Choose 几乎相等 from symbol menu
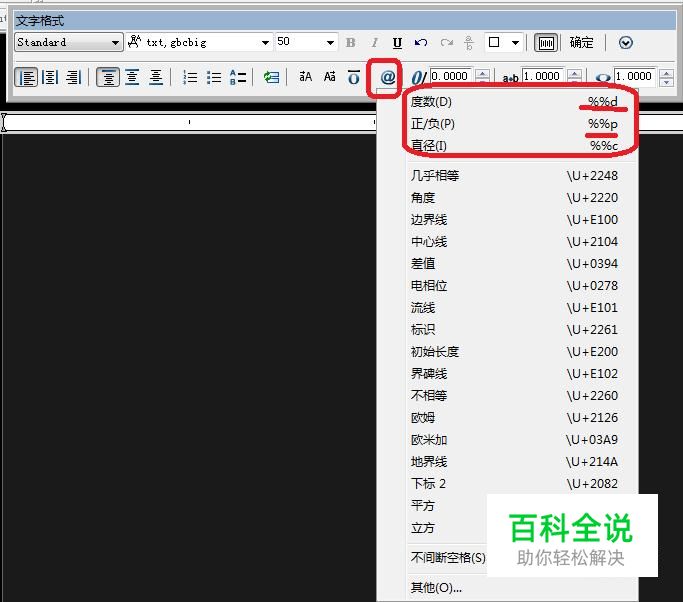The height and width of the screenshot is (602, 683). (x=514, y=176)
